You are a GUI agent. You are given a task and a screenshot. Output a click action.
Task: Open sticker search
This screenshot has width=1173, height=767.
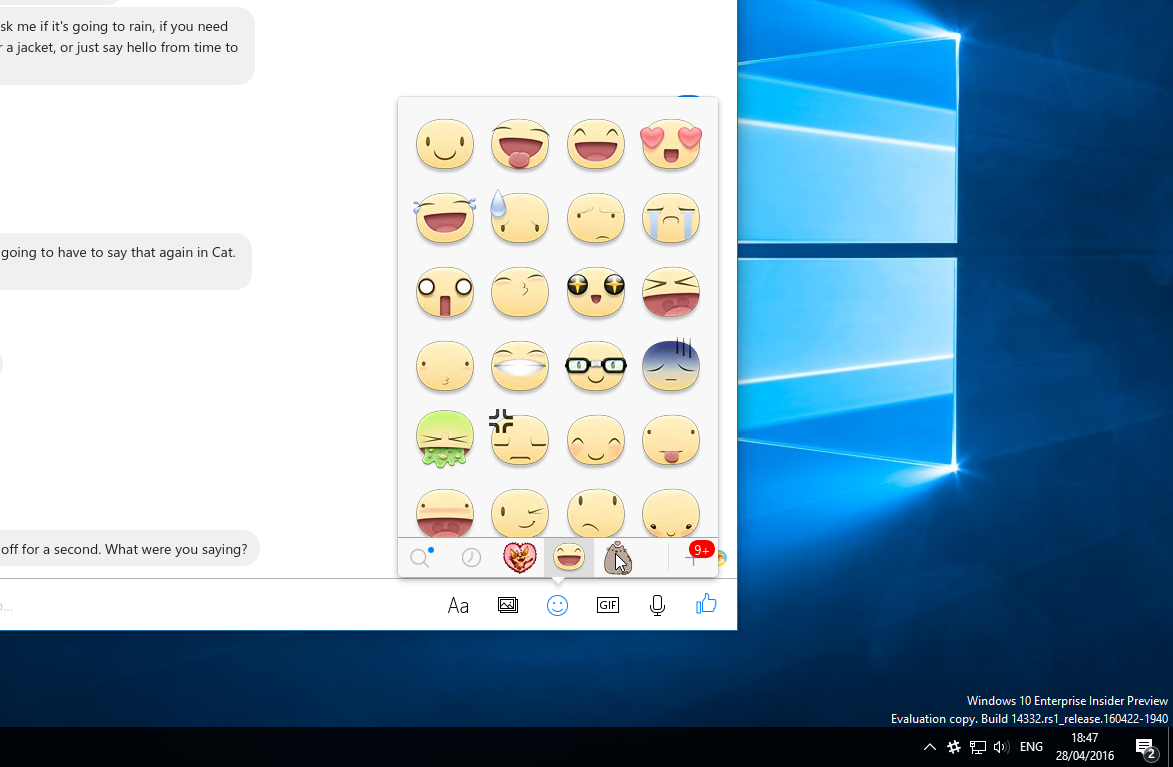421,557
